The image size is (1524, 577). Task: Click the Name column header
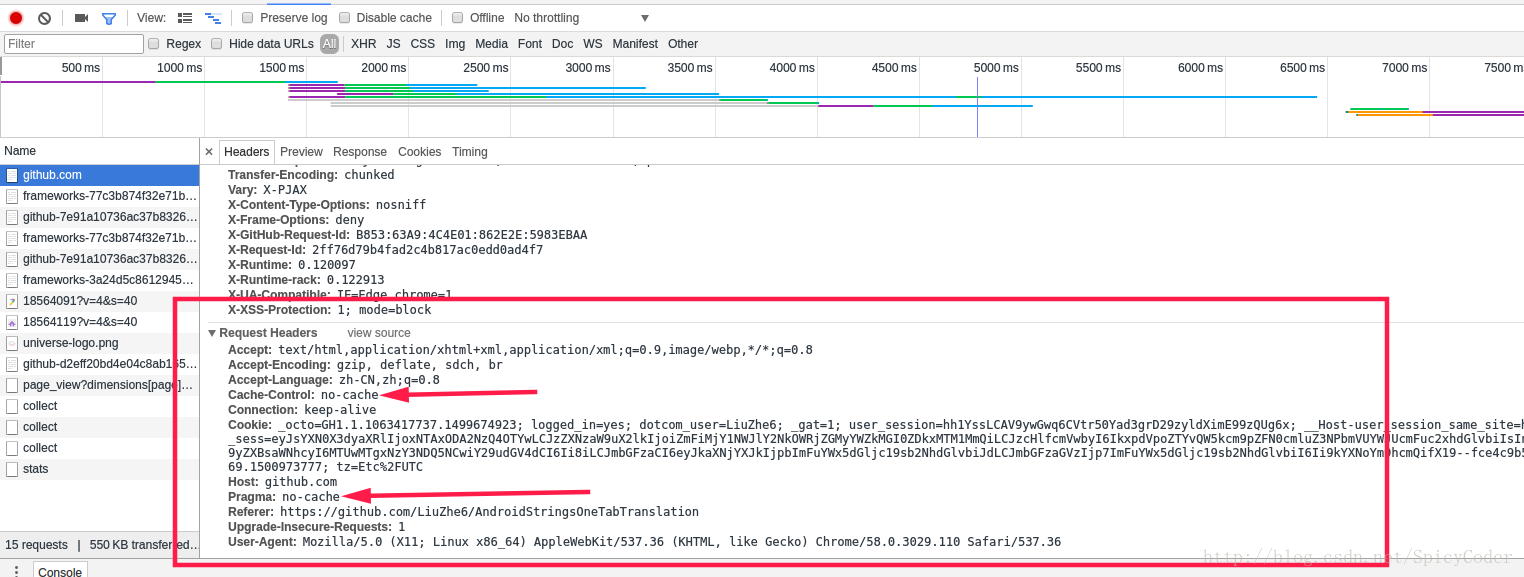coord(100,151)
